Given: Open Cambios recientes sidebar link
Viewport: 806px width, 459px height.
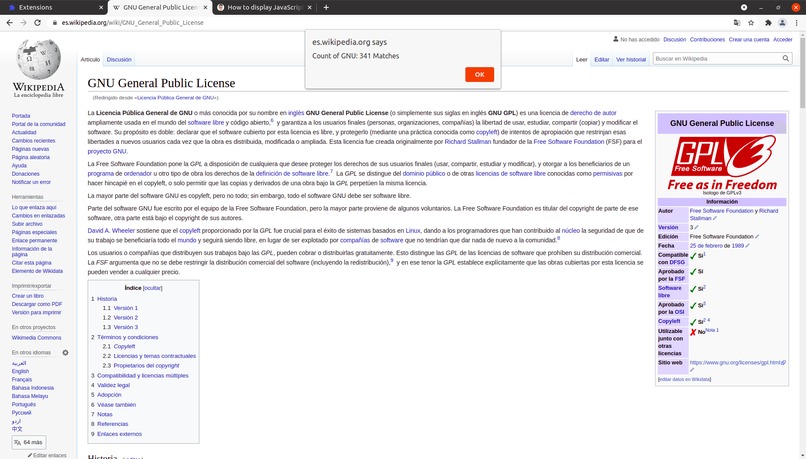Looking at the screenshot, I should point(33,140).
